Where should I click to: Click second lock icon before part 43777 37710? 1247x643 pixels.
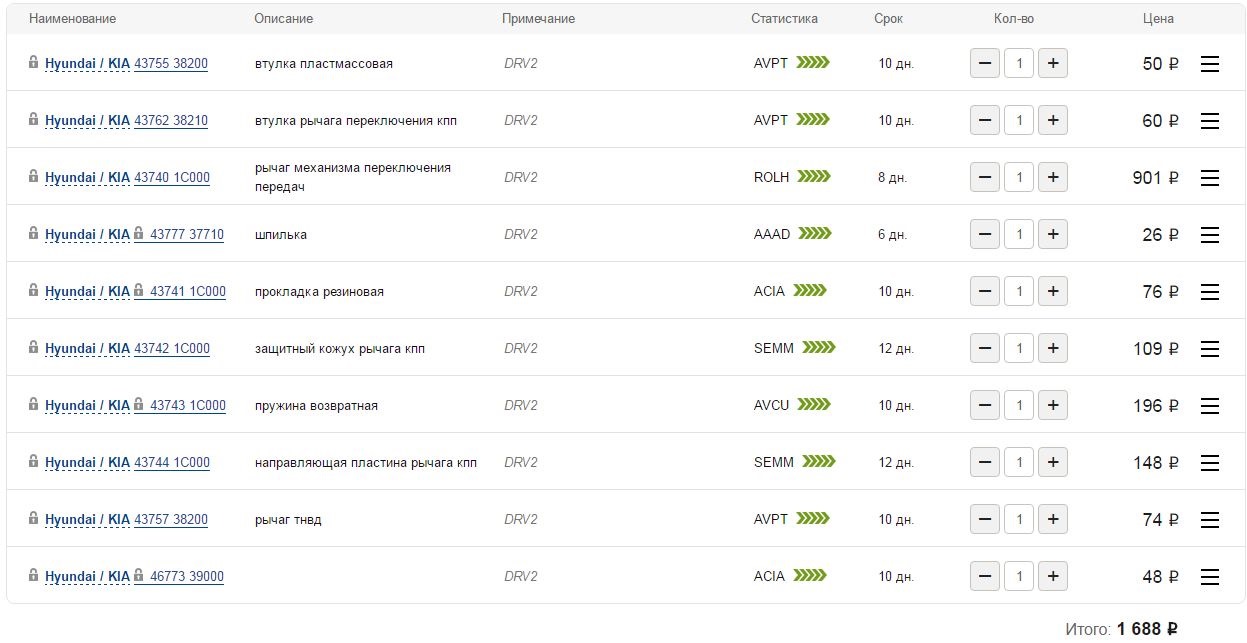click(140, 234)
